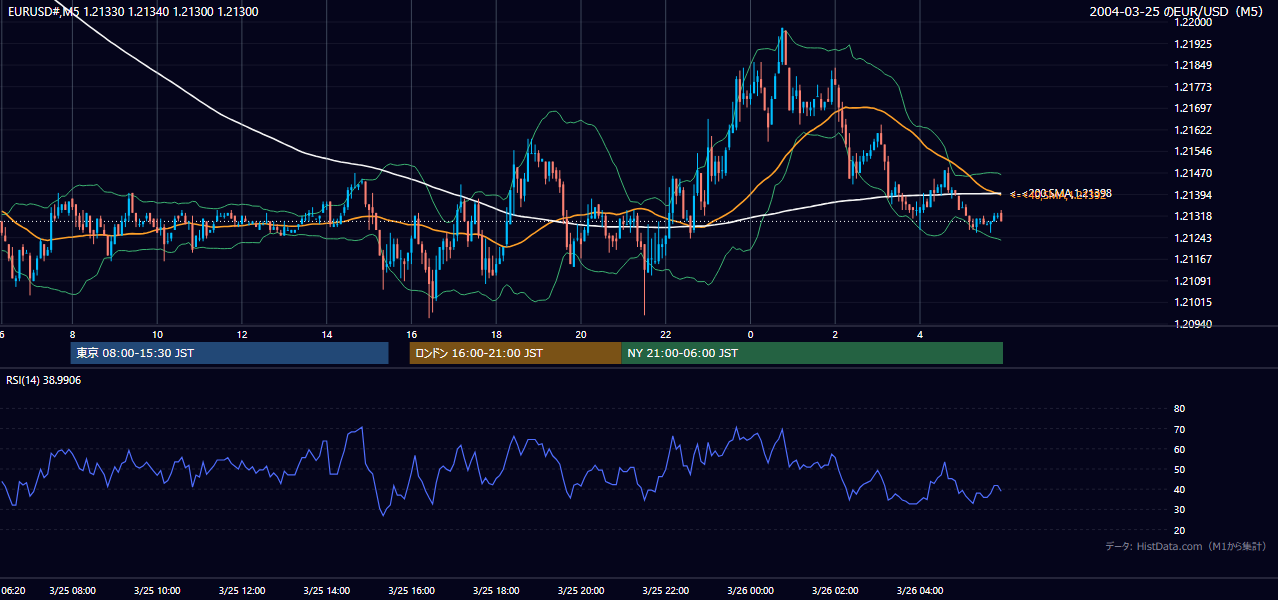Click the 200 SMA 1.21398 line label
1278x600 pixels.
[1071, 193]
